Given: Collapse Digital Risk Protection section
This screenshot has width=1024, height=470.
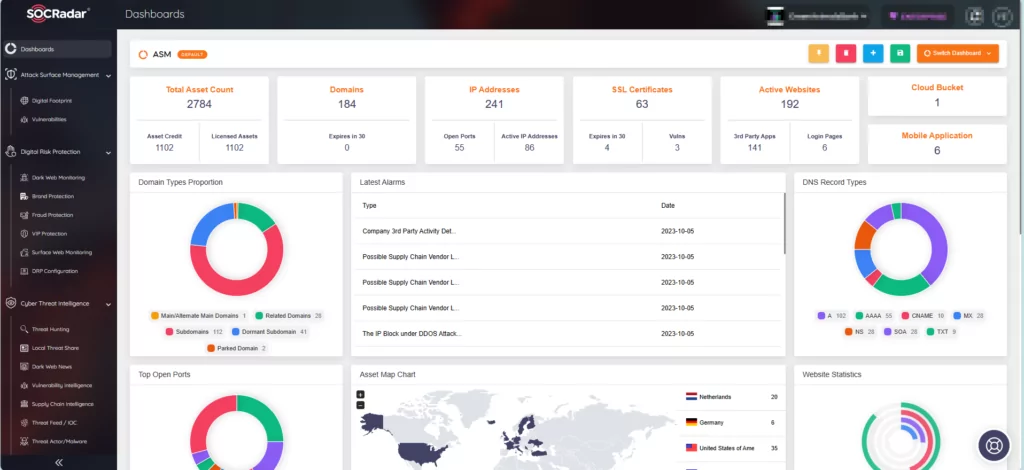Looking at the screenshot, I should (108, 152).
